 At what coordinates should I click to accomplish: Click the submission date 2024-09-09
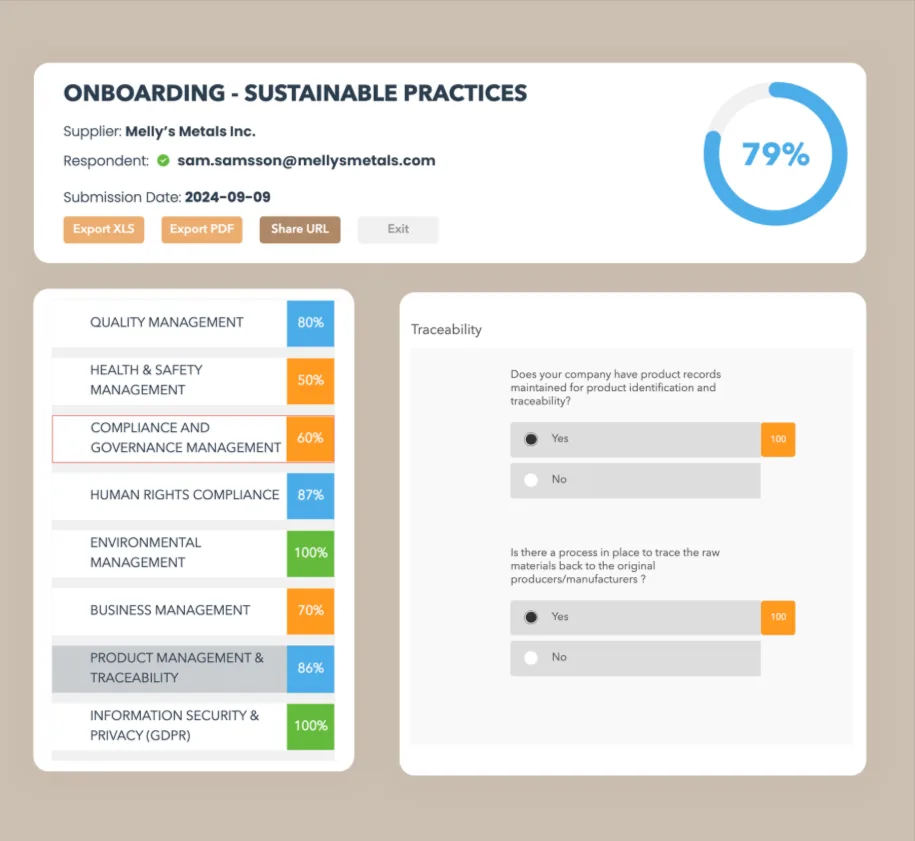[x=228, y=197]
